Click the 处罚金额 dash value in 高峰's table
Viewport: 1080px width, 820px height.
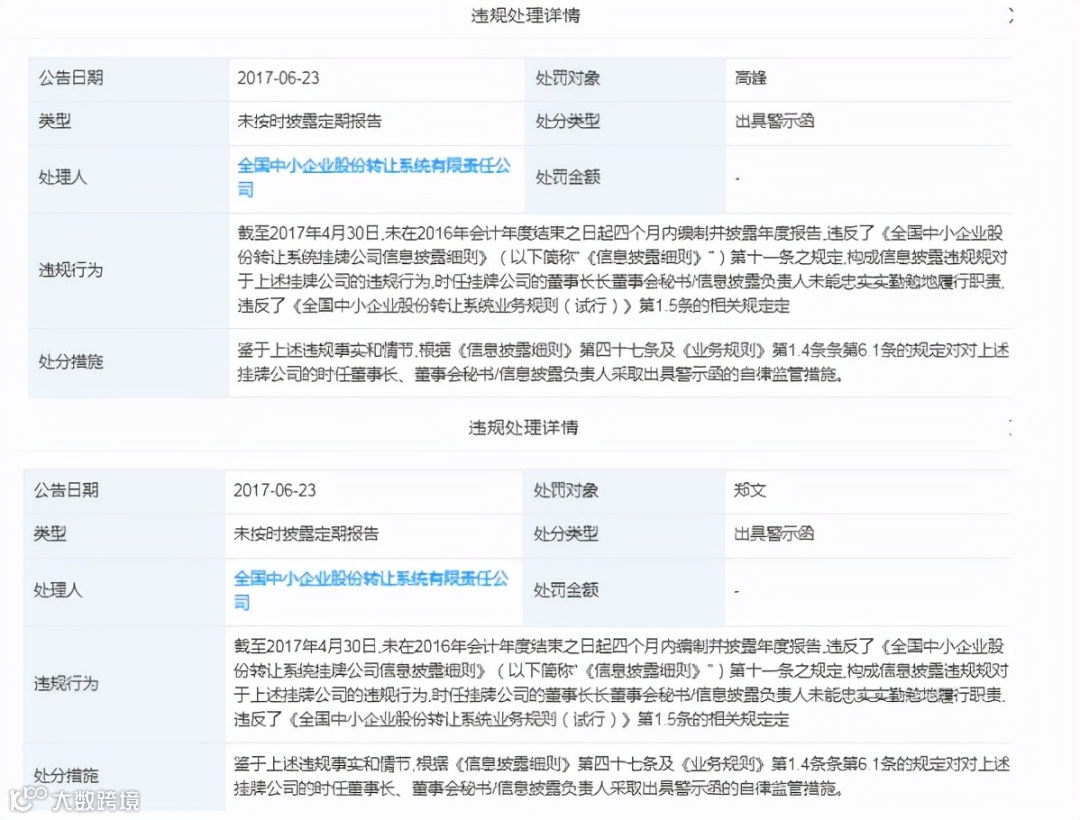[x=738, y=178]
